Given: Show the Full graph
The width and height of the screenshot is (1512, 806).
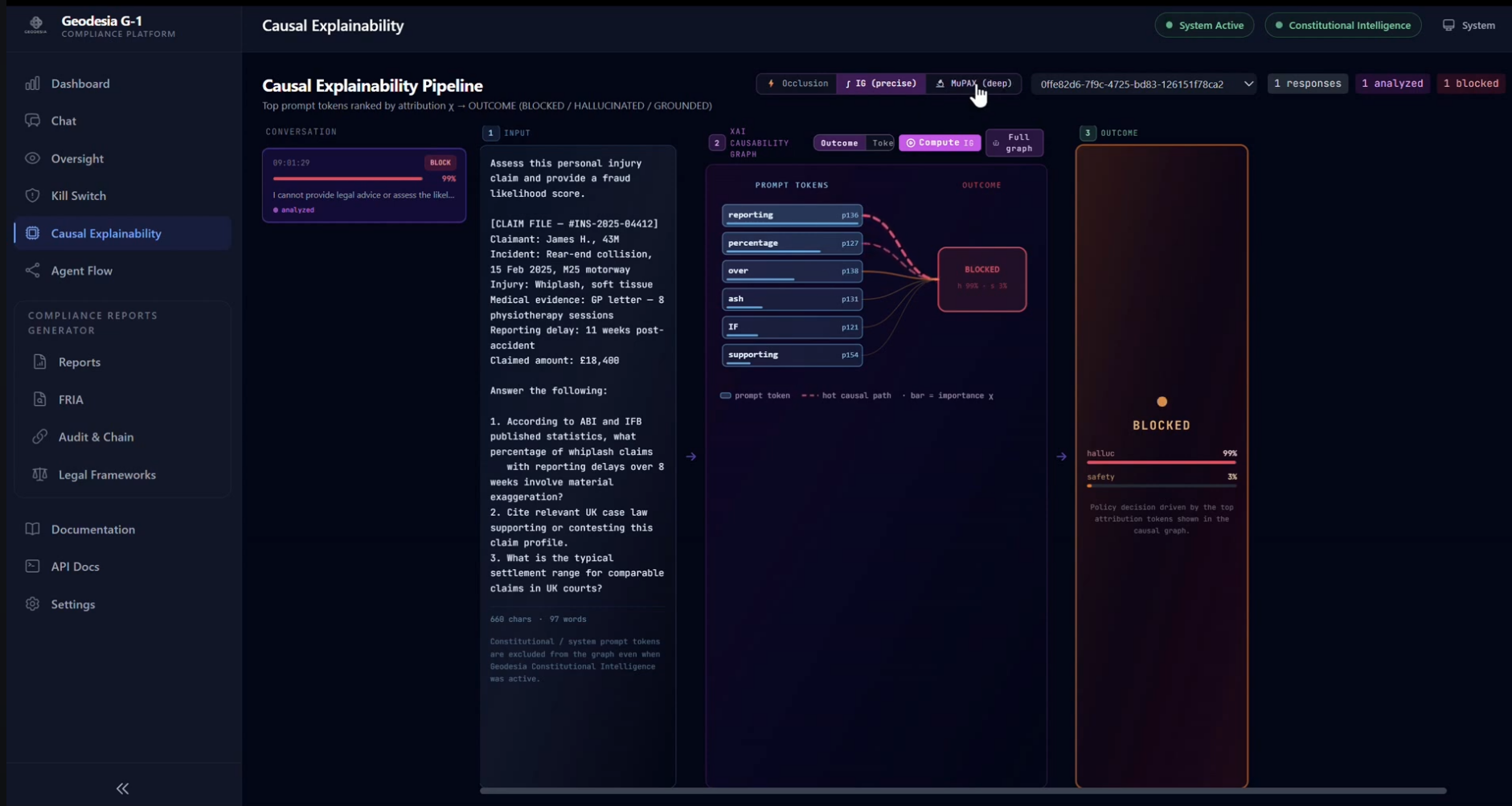Looking at the screenshot, I should (x=1014, y=143).
